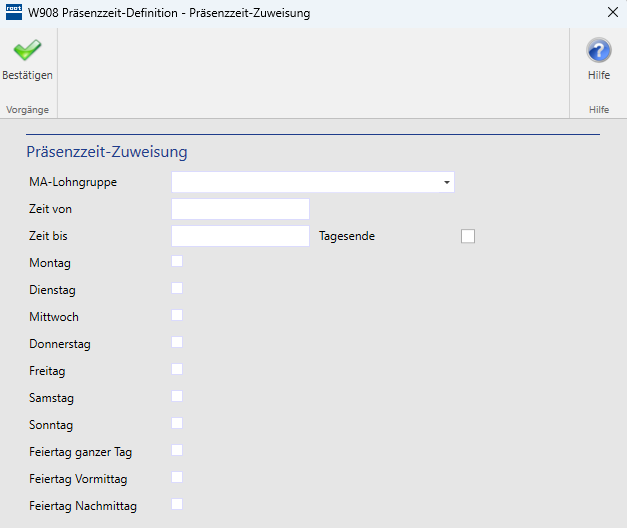Select the Sonntag checkbox

pyautogui.click(x=177, y=423)
